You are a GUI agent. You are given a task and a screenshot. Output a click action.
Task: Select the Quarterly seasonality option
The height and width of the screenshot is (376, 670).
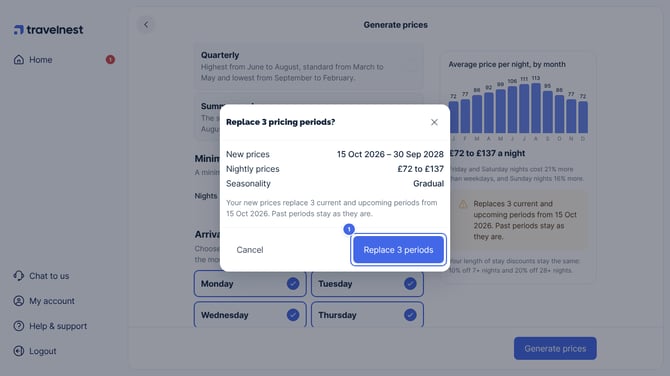pyautogui.click(x=309, y=66)
